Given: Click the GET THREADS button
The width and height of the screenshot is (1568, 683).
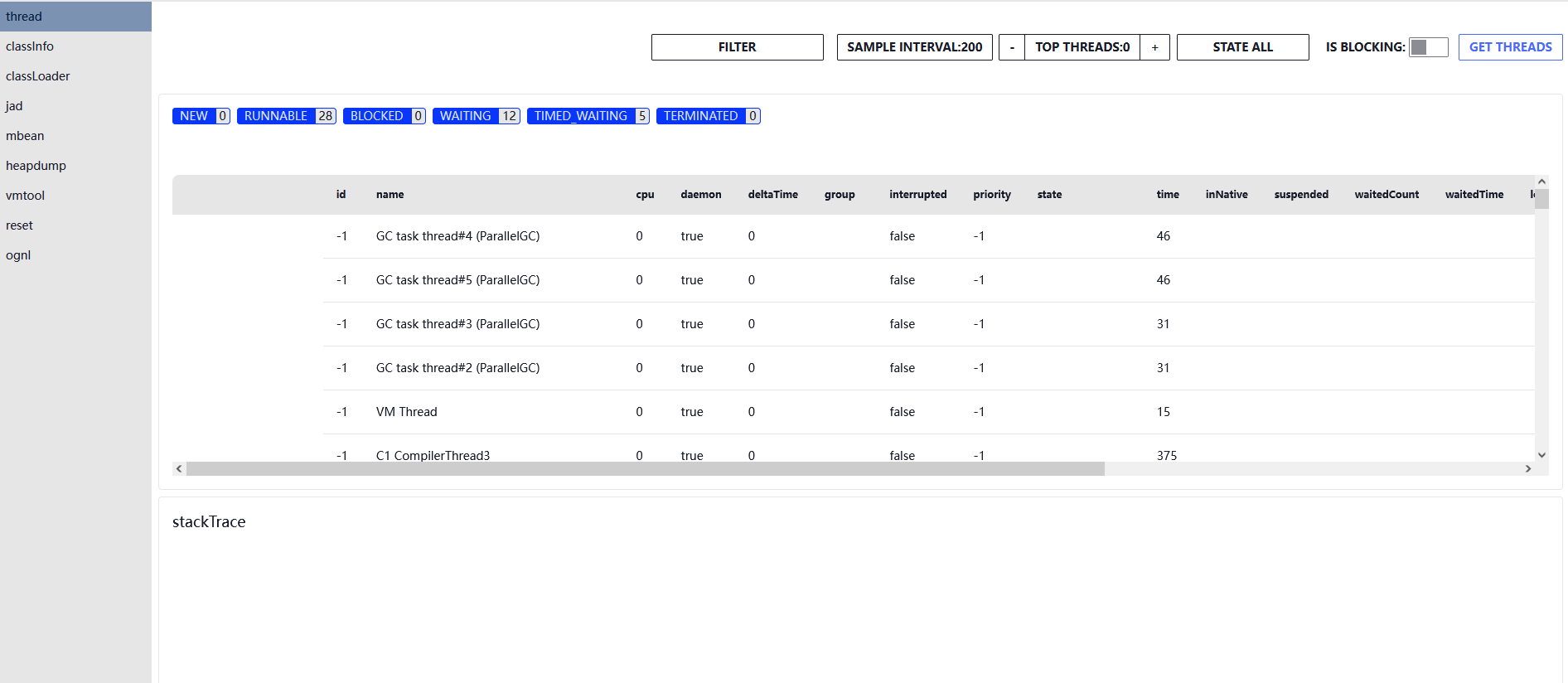Looking at the screenshot, I should pos(1510,47).
